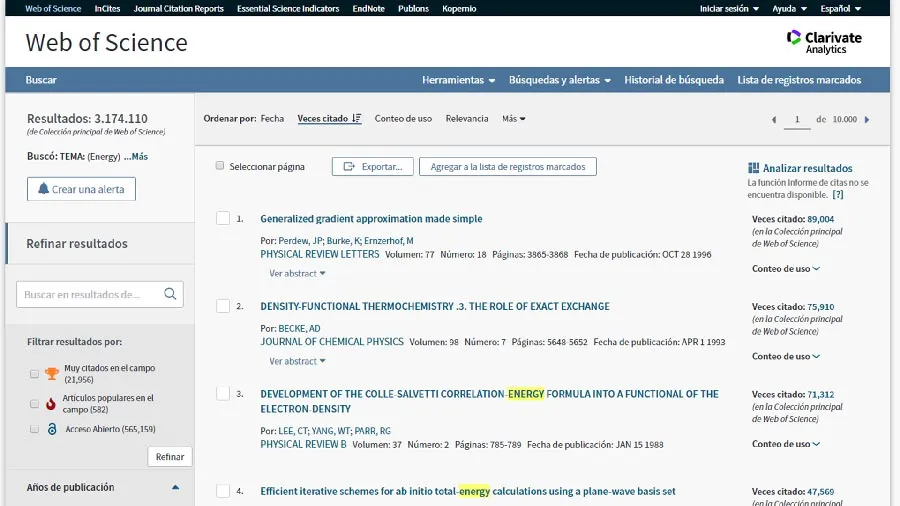Toggle the Acceso Abierto filter checkbox
The height and width of the screenshot is (506, 900).
click(34, 429)
